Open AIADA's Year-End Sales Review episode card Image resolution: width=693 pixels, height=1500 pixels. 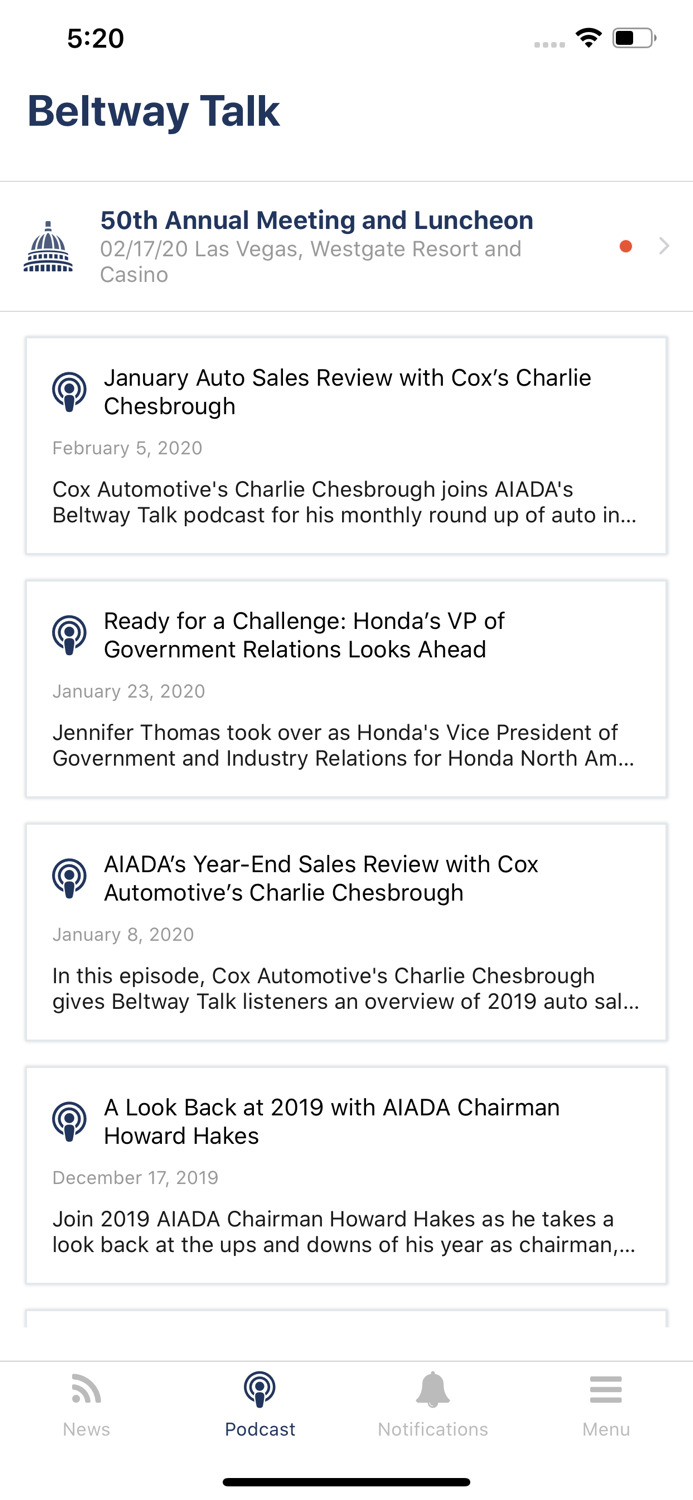pos(346,932)
